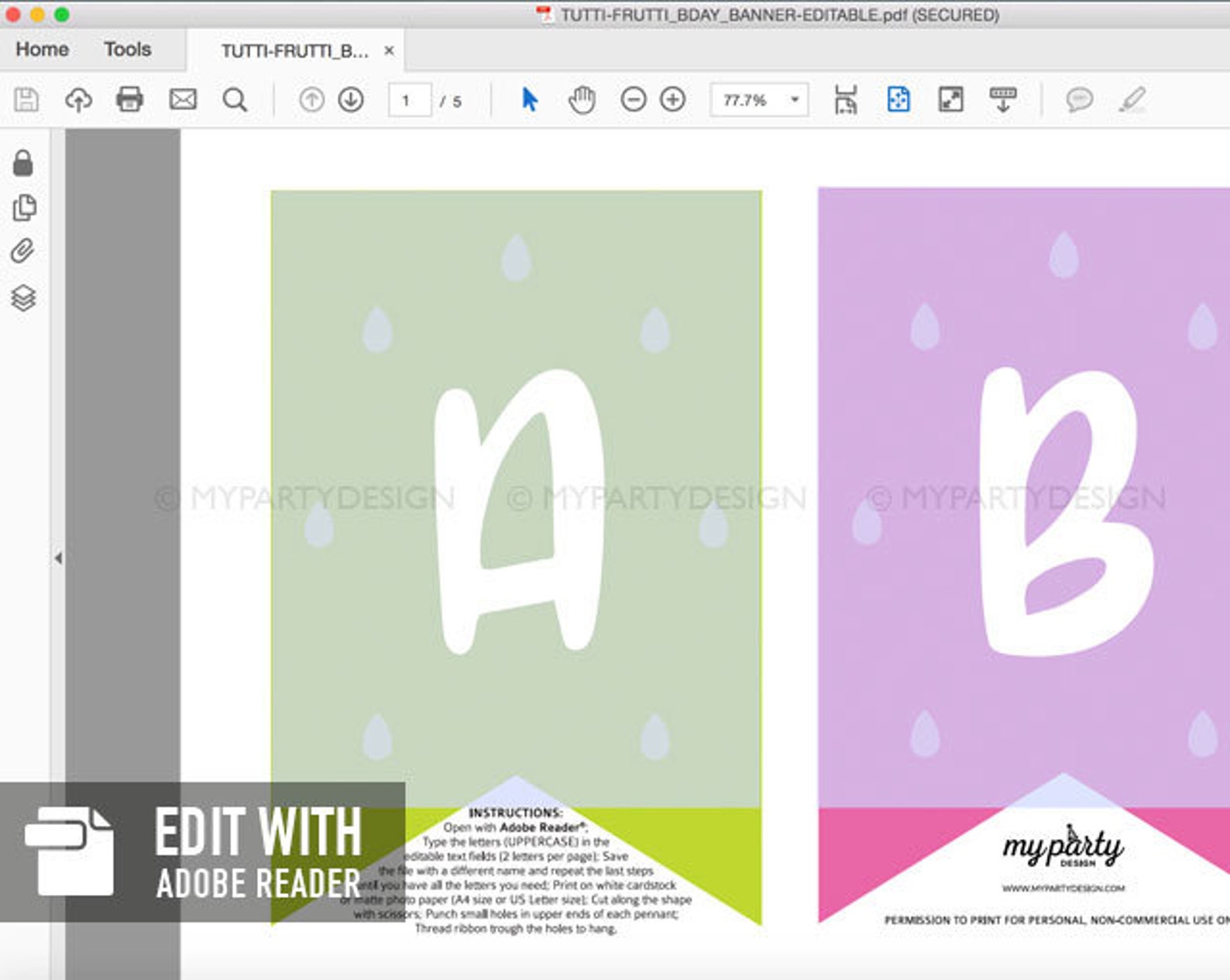The width and height of the screenshot is (1230, 980).
Task: Click the INSTRUCTIONS: heading text
Action: (516, 813)
